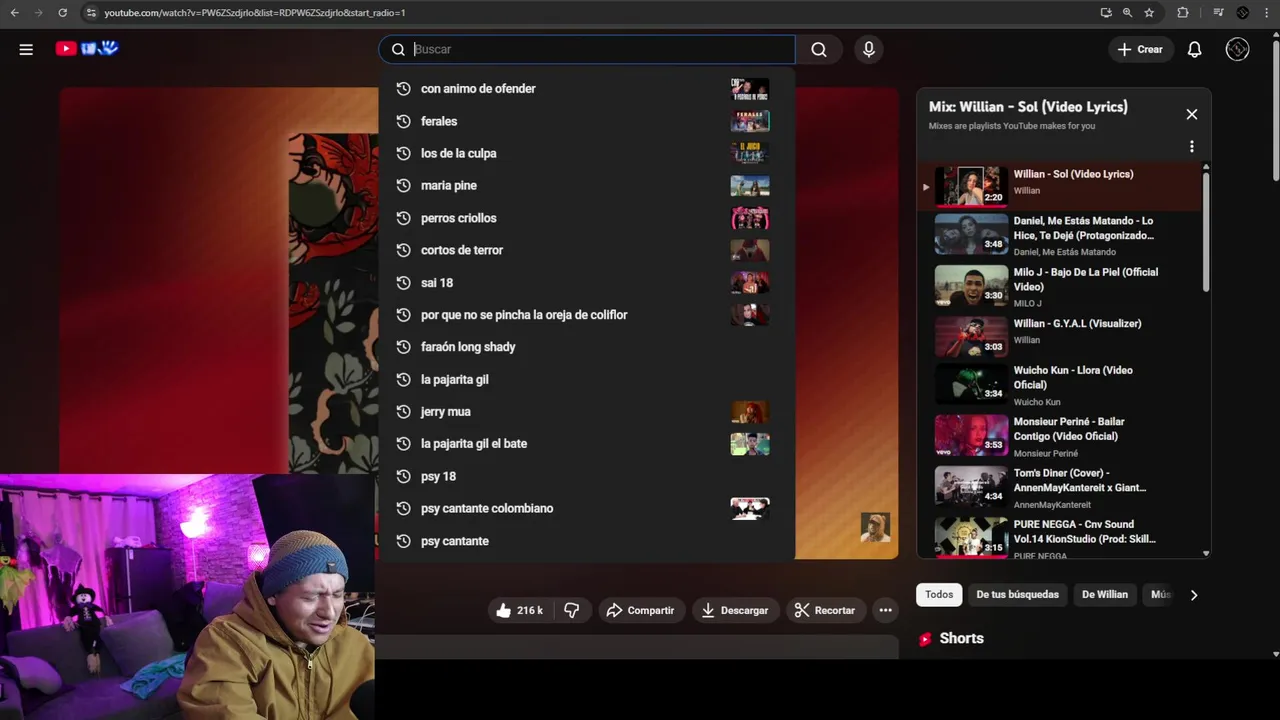Viewport: 1280px width, 720px height.
Task: Close the Mix playlist panel
Action: (1191, 114)
